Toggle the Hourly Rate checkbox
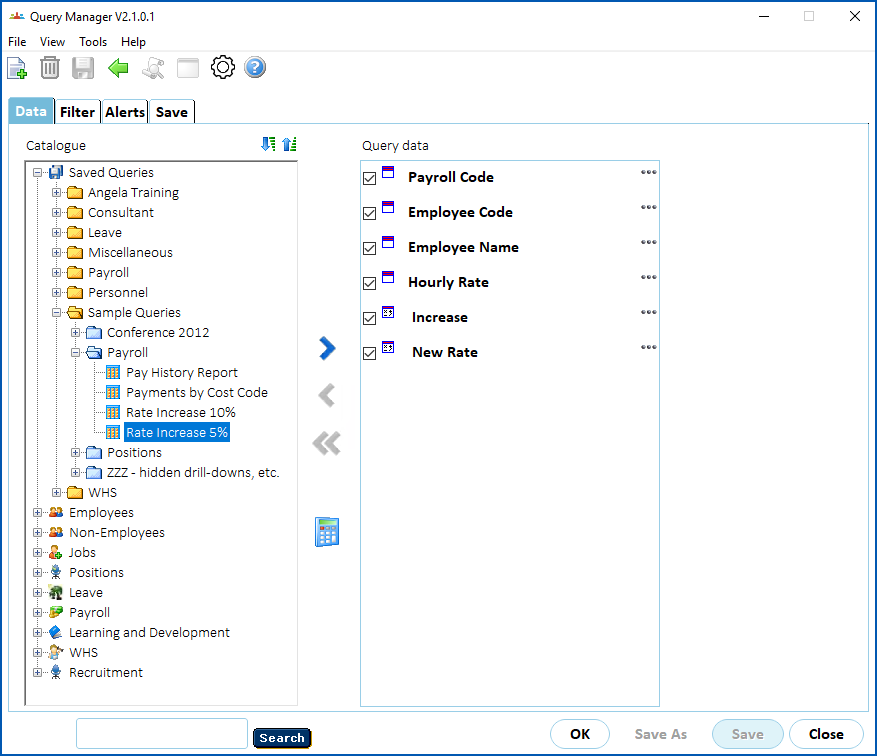The width and height of the screenshot is (877, 756). (370, 284)
